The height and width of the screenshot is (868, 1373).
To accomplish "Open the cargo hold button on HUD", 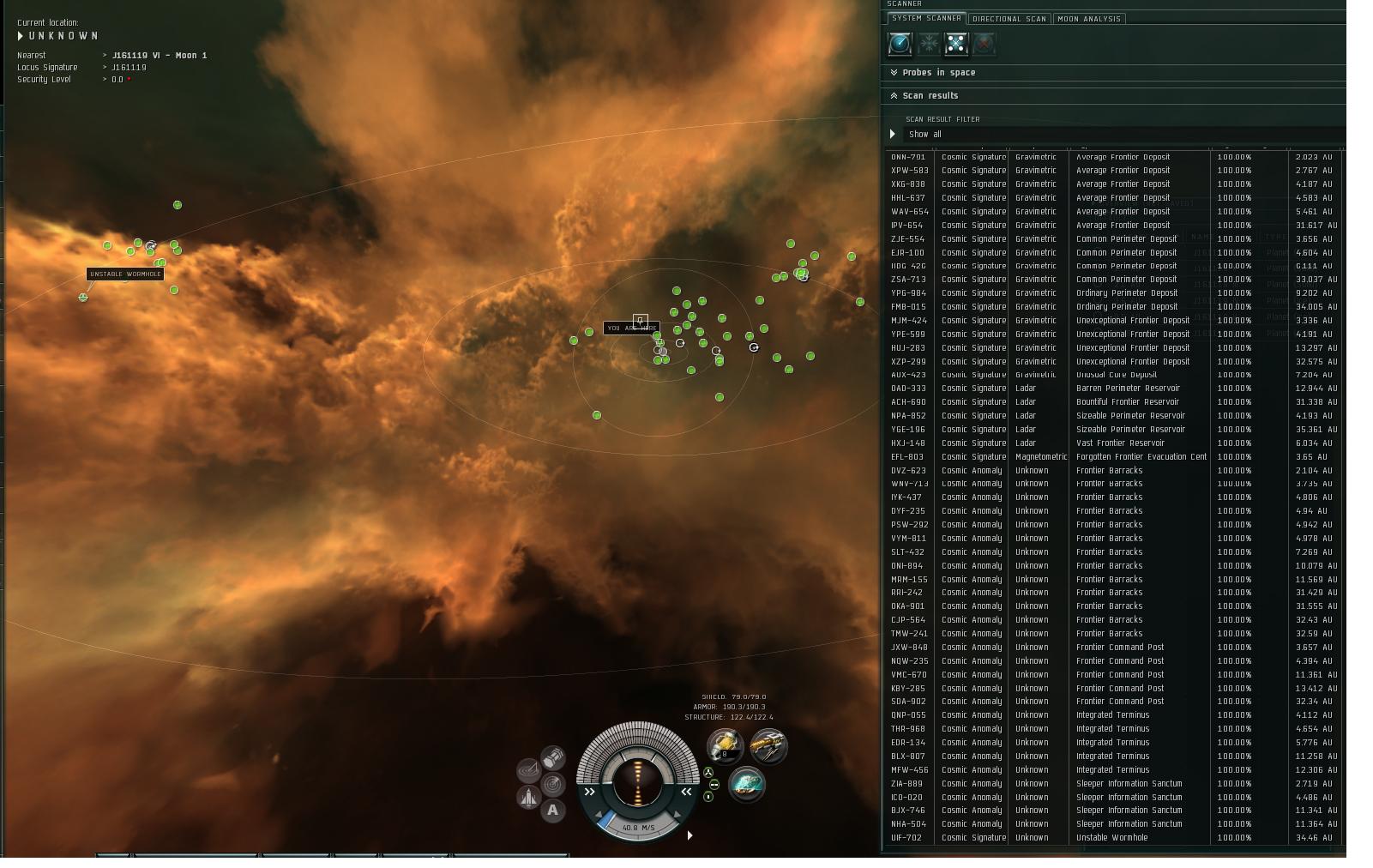I will click(553, 756).
